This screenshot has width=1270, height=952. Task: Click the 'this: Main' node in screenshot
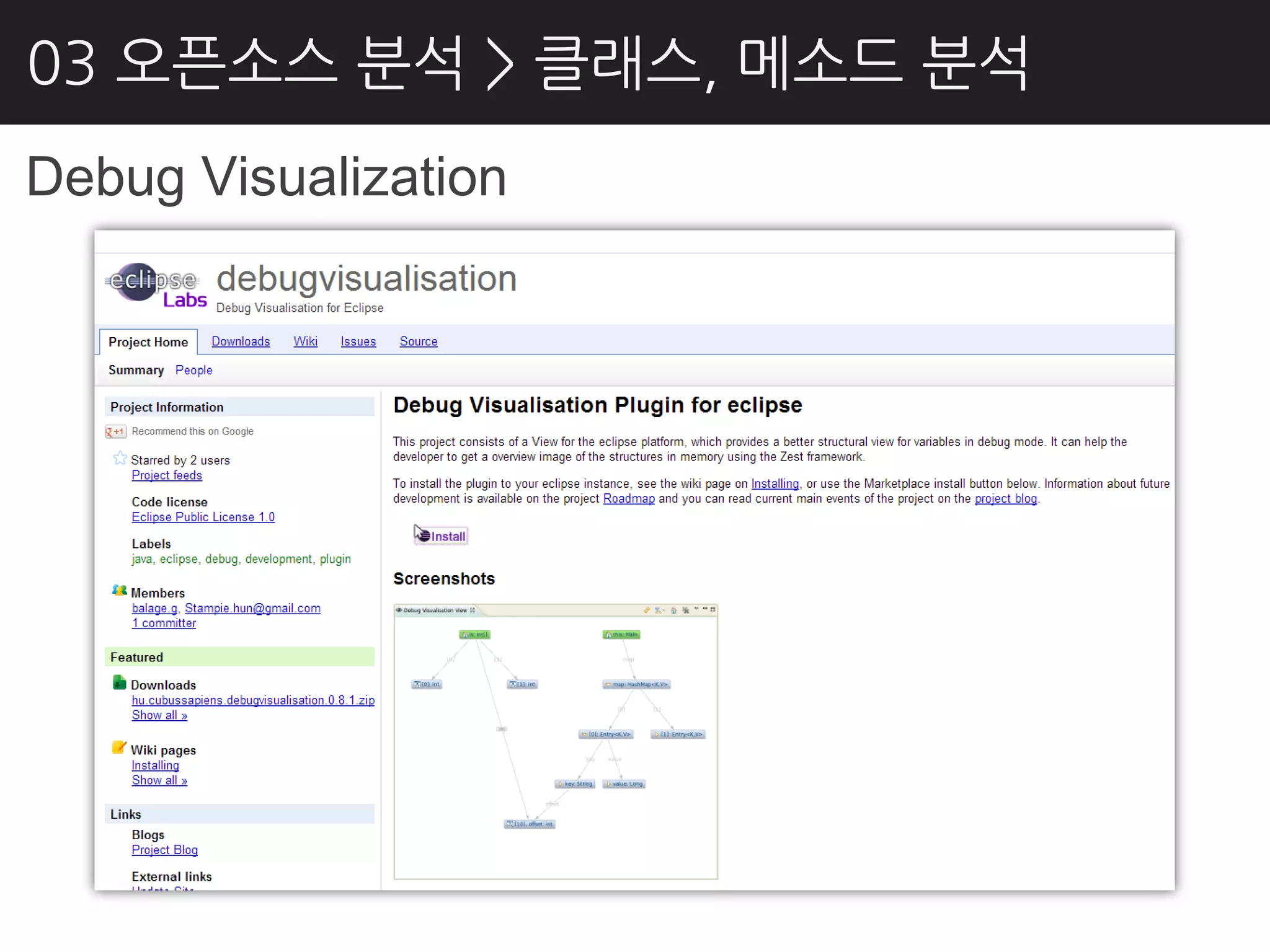coord(621,635)
